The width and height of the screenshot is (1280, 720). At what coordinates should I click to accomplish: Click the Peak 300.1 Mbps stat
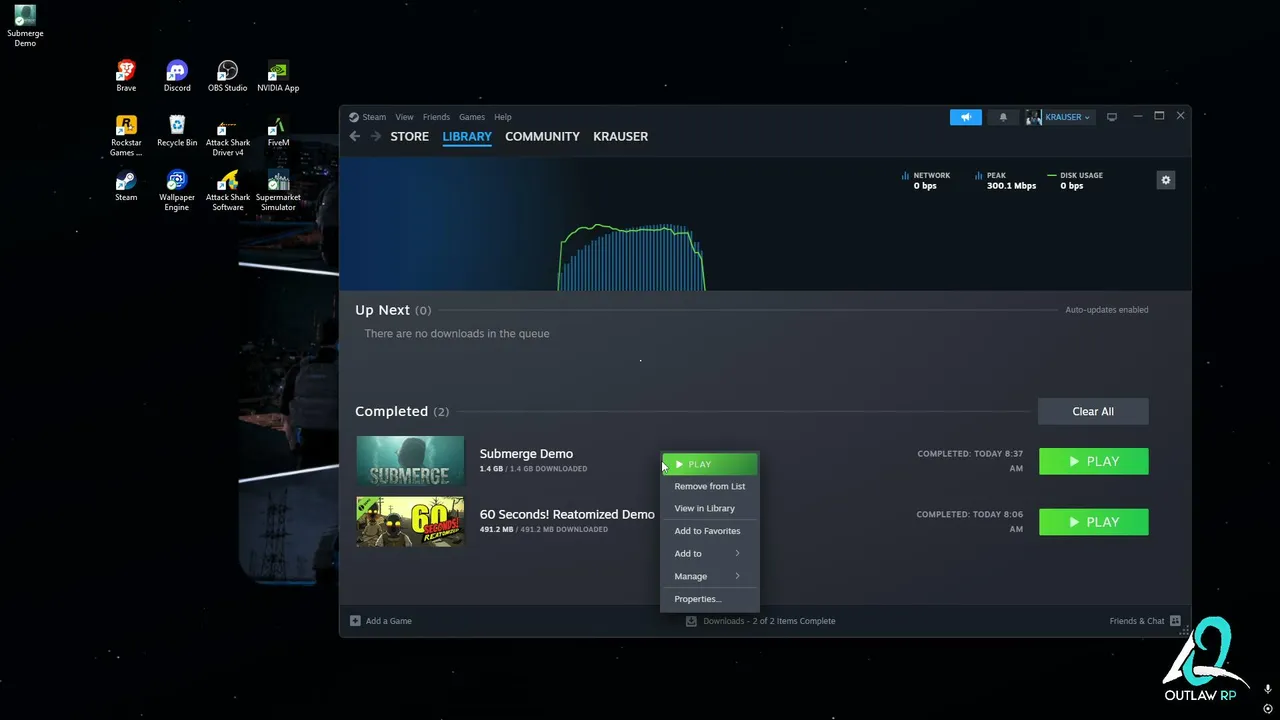pyautogui.click(x=1005, y=180)
